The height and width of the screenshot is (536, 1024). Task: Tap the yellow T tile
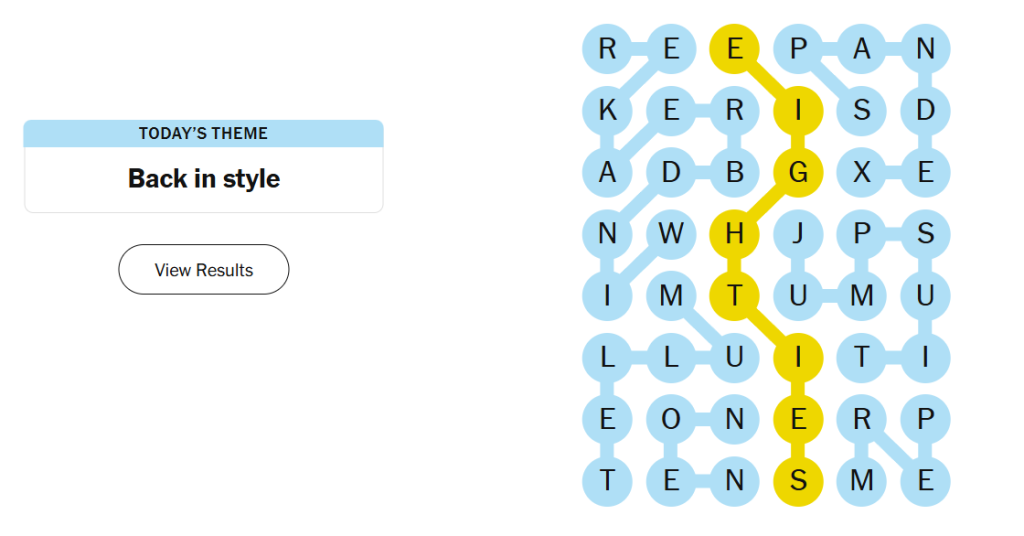click(x=735, y=296)
